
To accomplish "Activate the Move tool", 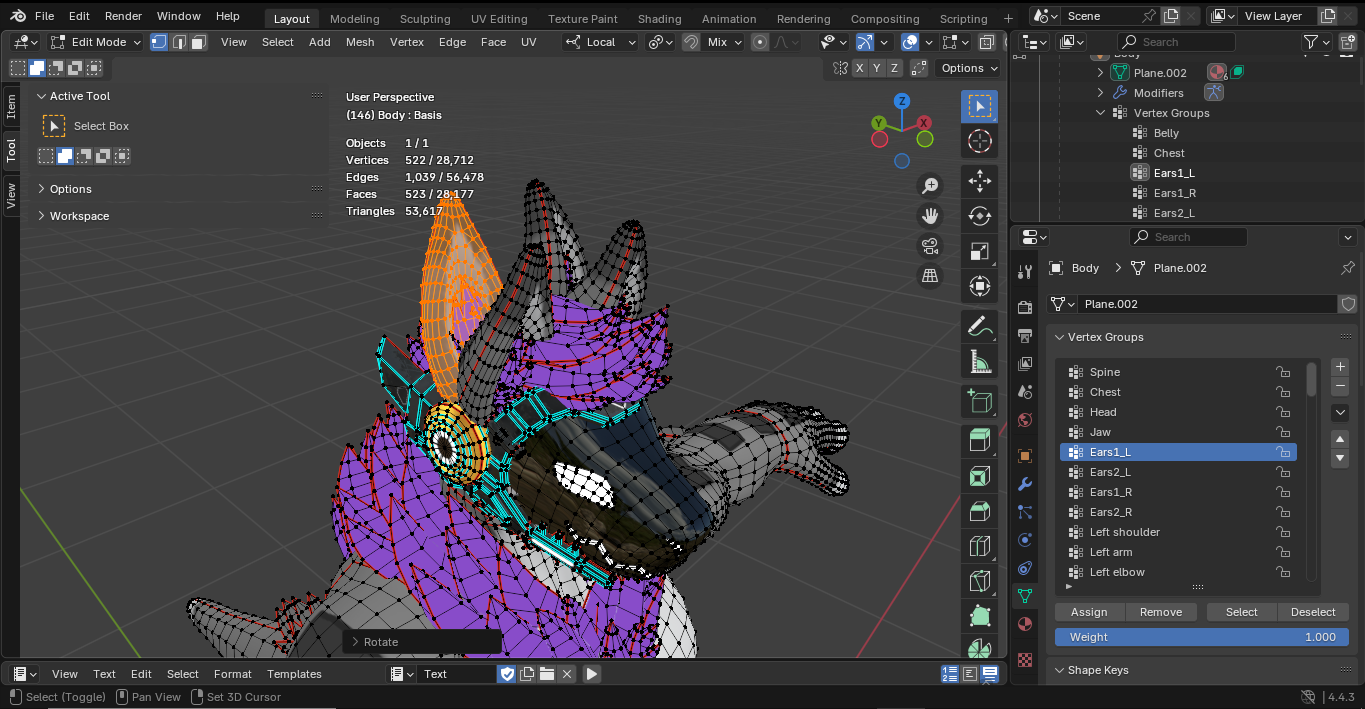I will point(980,181).
